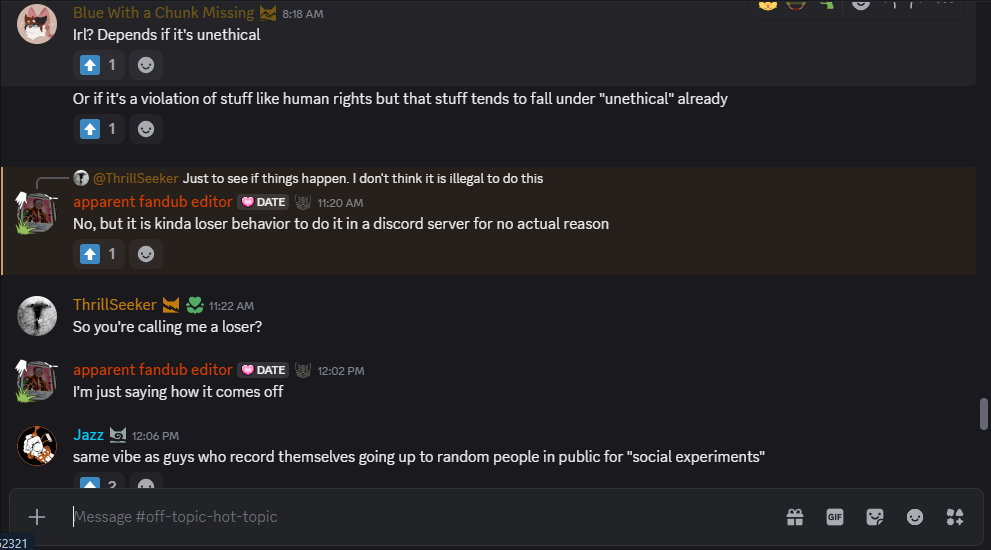The width and height of the screenshot is (991, 550).
Task: Open the emoji picker in message bar
Action: [x=915, y=517]
